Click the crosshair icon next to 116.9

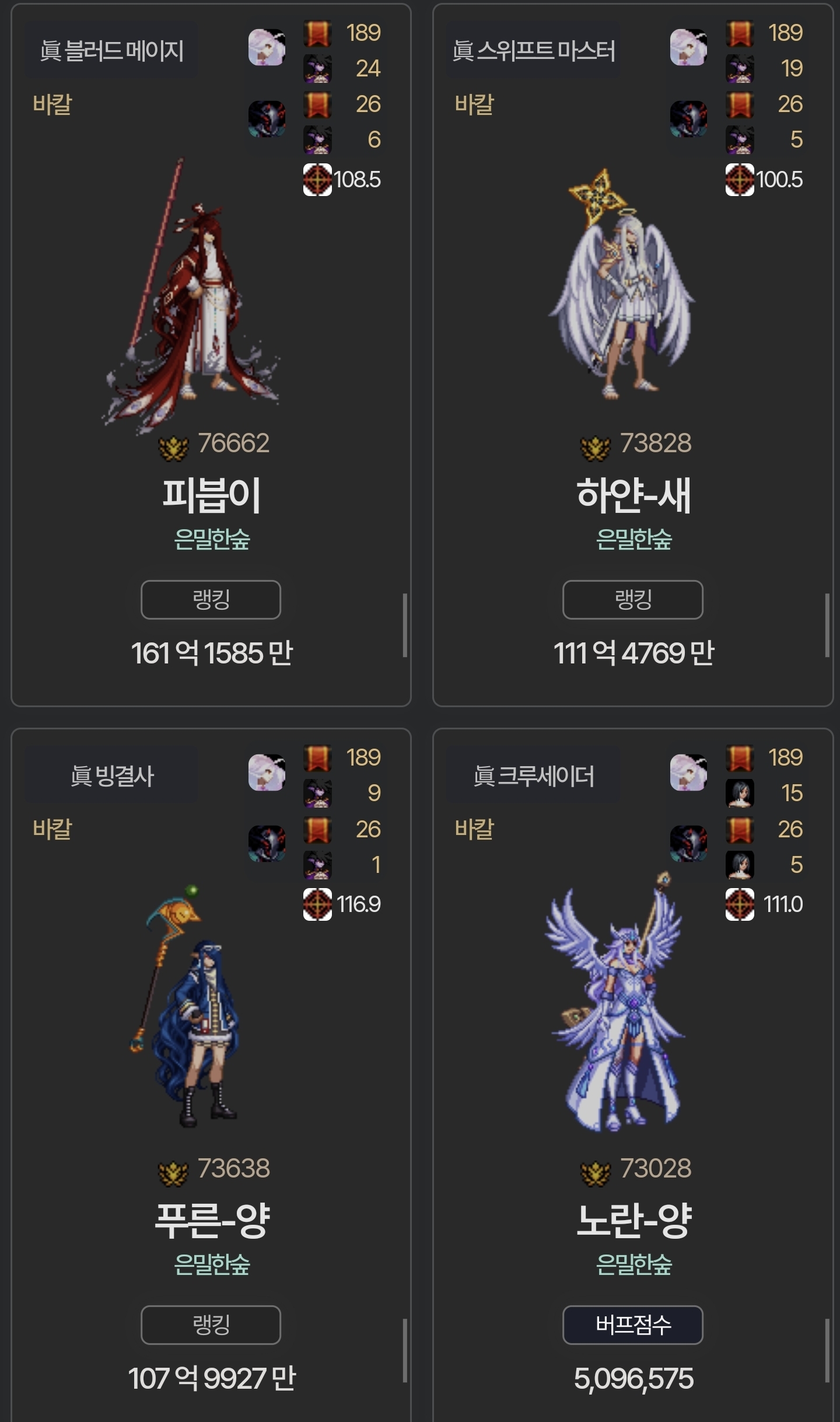317,904
